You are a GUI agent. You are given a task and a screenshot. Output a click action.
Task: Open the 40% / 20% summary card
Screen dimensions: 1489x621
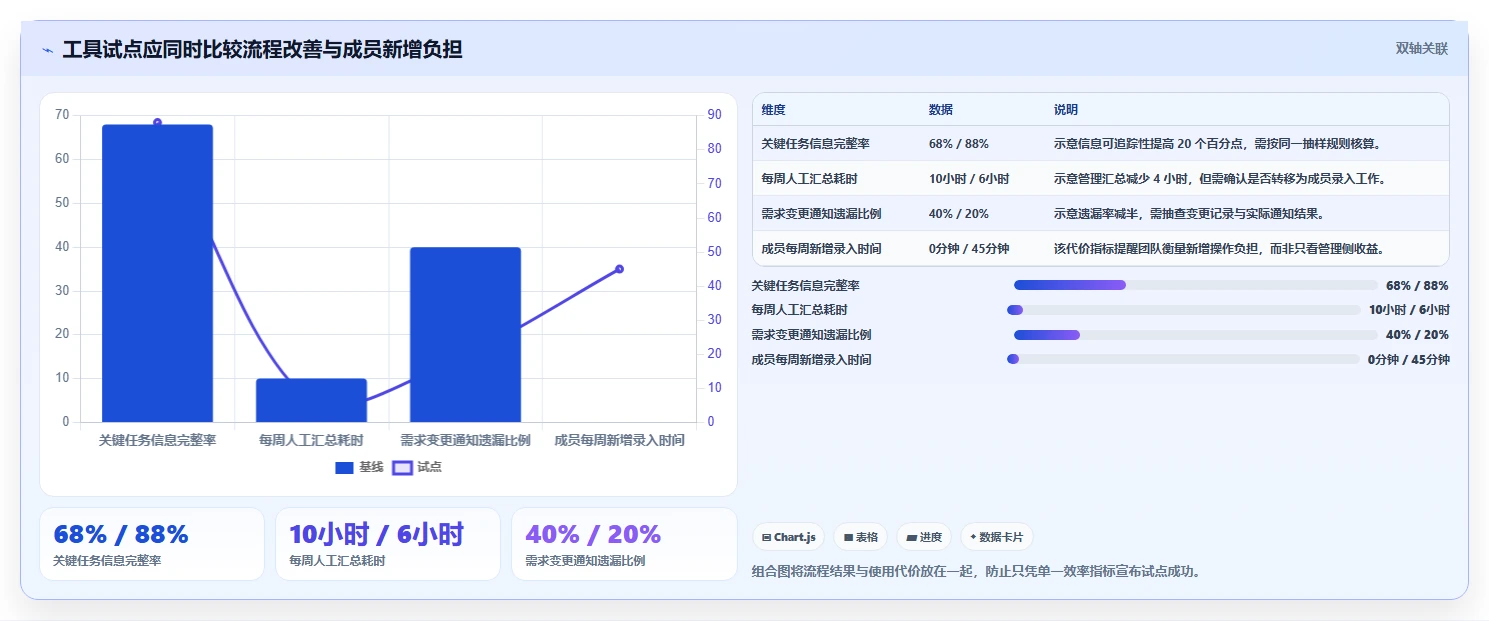click(x=624, y=544)
